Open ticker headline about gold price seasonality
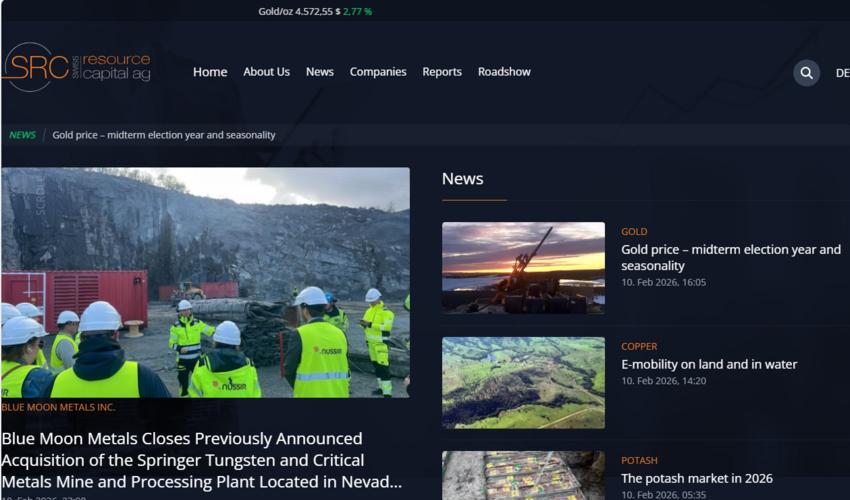The width and height of the screenshot is (850, 500). pos(164,135)
